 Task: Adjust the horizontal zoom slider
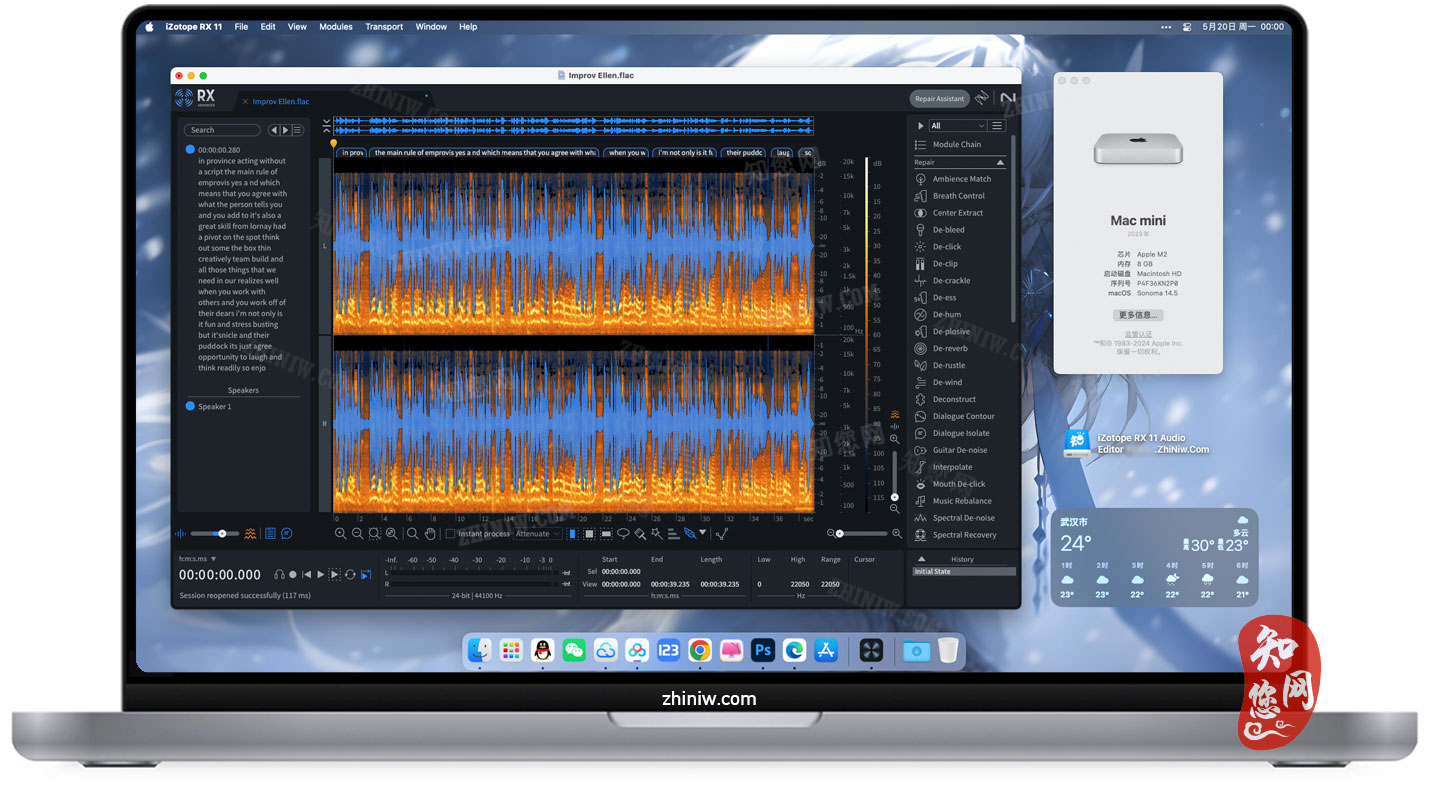(x=861, y=534)
